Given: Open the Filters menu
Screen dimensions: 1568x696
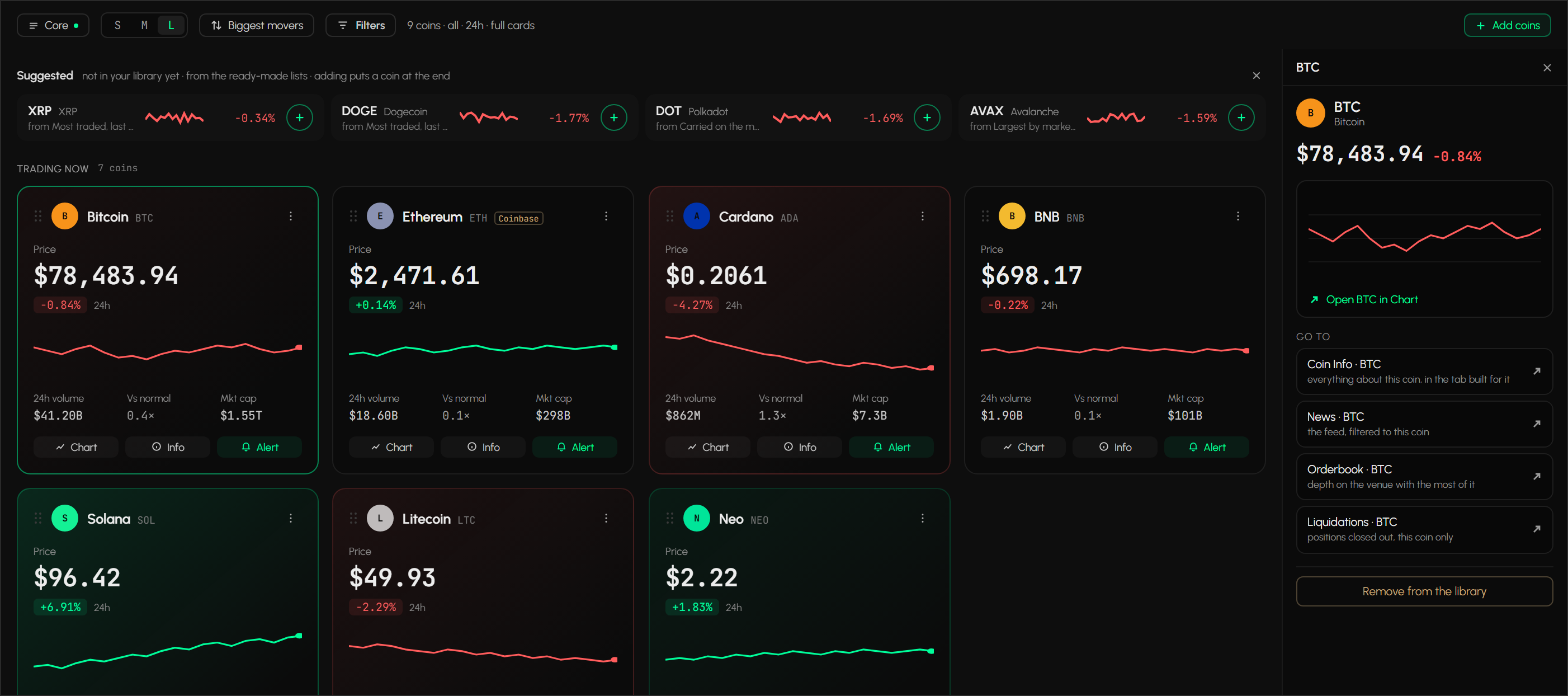Looking at the screenshot, I should tap(361, 25).
